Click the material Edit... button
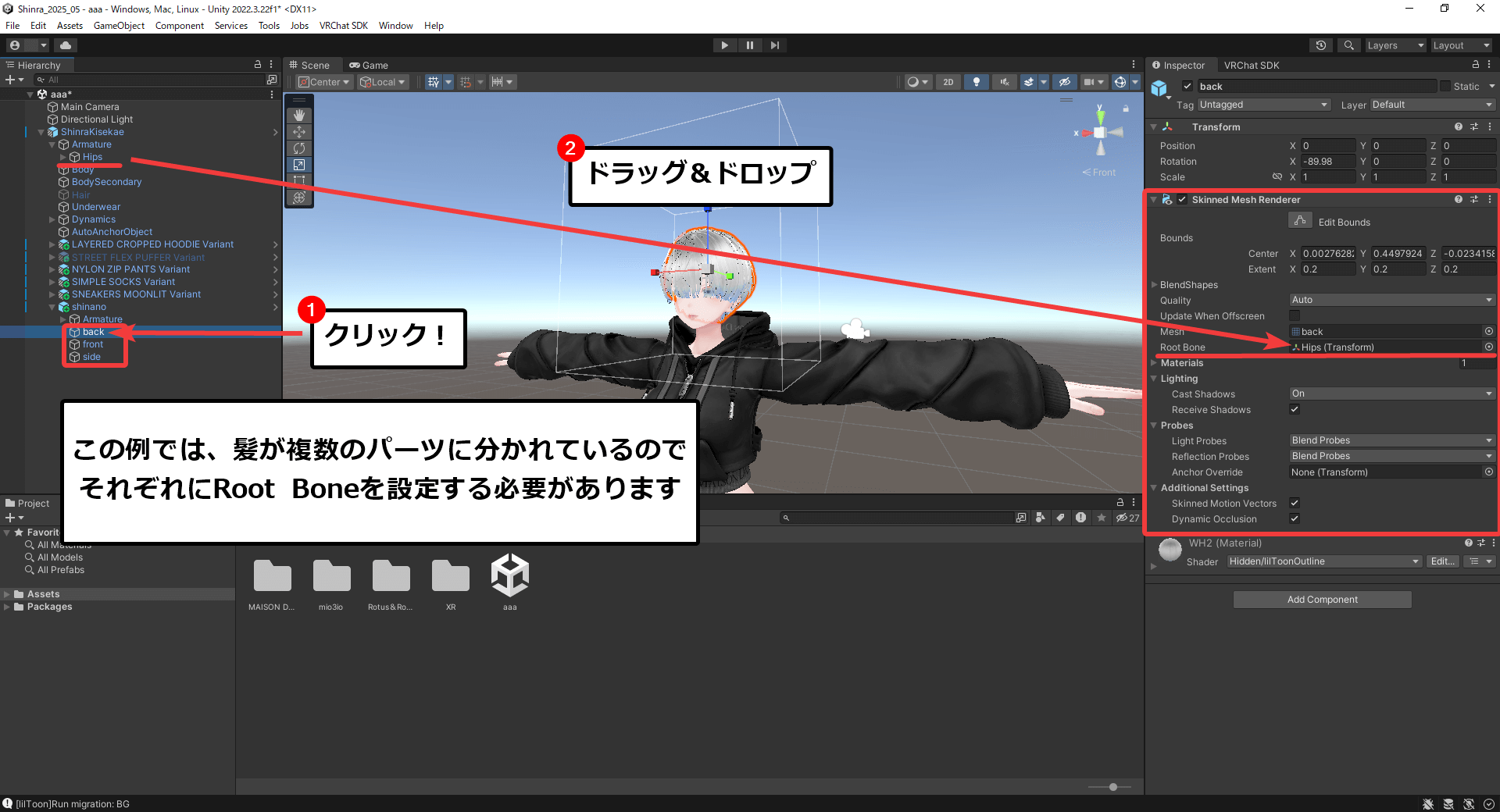The image size is (1500, 812). coord(1442,561)
